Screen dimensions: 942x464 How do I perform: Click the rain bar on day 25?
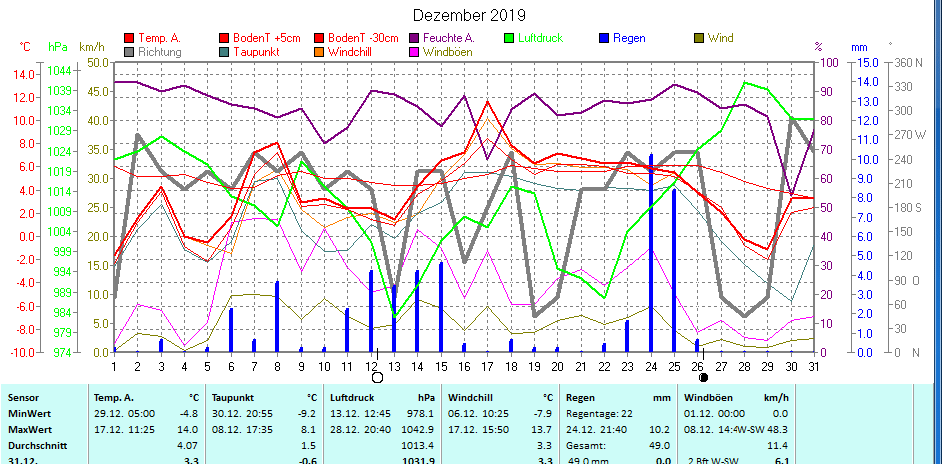(x=674, y=270)
